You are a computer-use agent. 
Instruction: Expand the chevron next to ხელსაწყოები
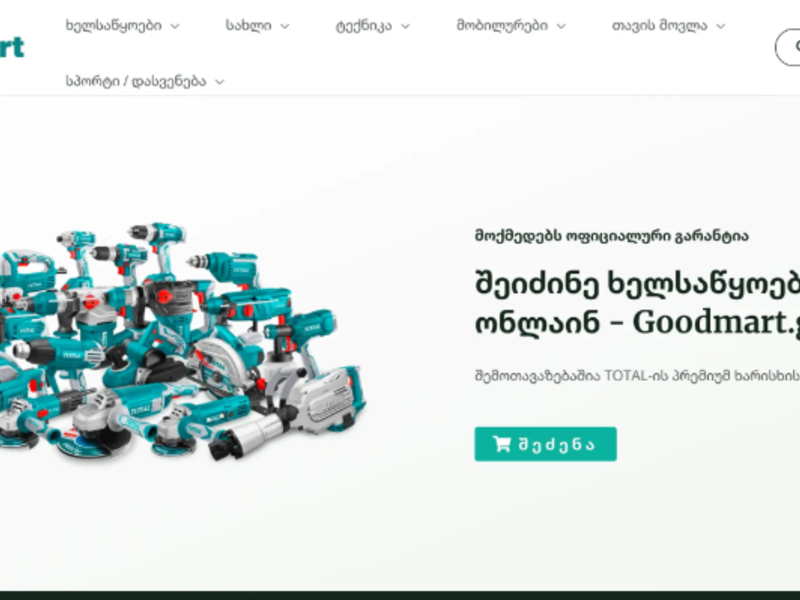[175, 26]
